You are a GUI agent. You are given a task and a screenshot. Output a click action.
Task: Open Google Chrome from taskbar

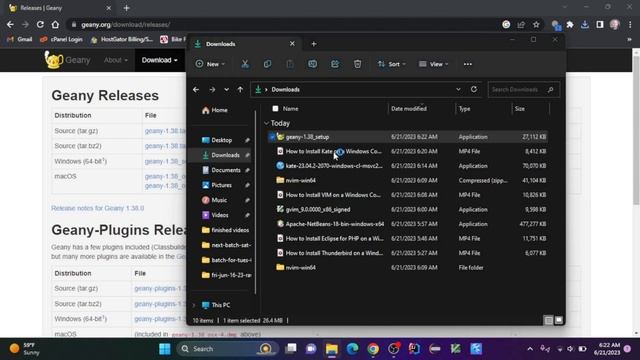373,349
